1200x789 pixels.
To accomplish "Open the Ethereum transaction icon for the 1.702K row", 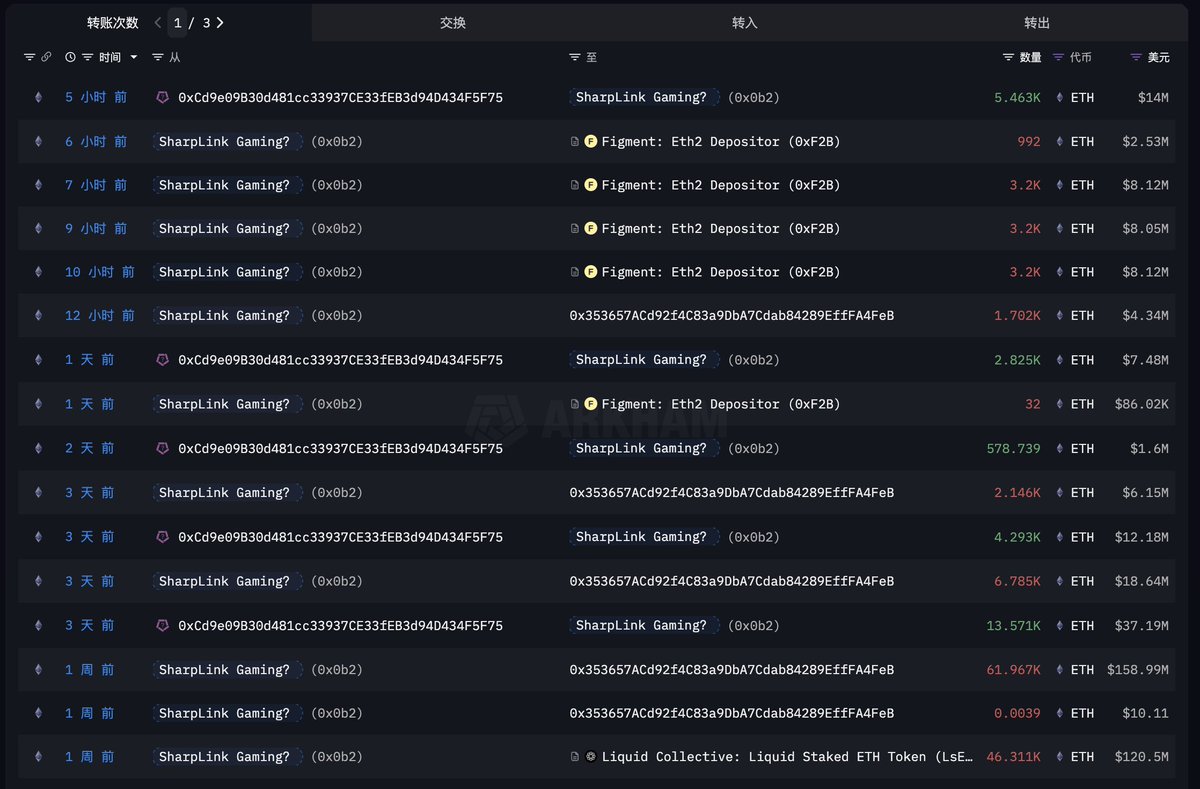I will point(39,316).
